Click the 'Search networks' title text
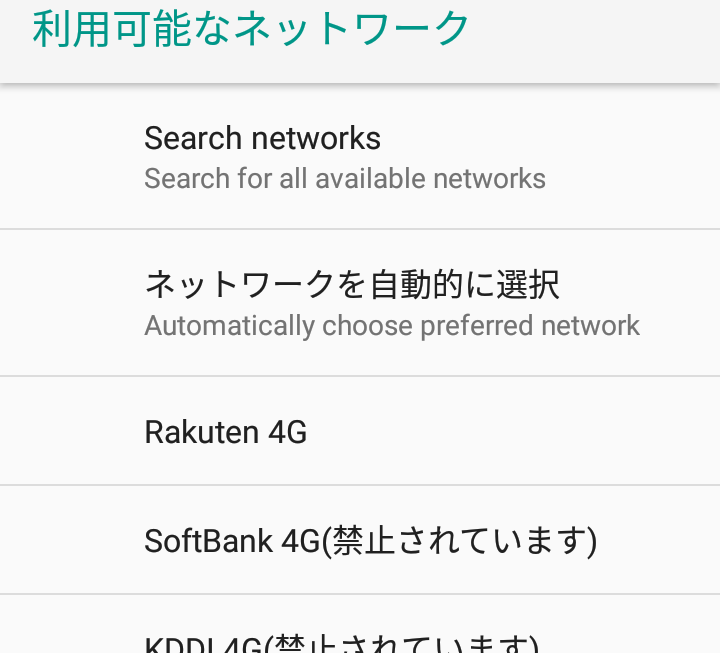 pos(262,138)
